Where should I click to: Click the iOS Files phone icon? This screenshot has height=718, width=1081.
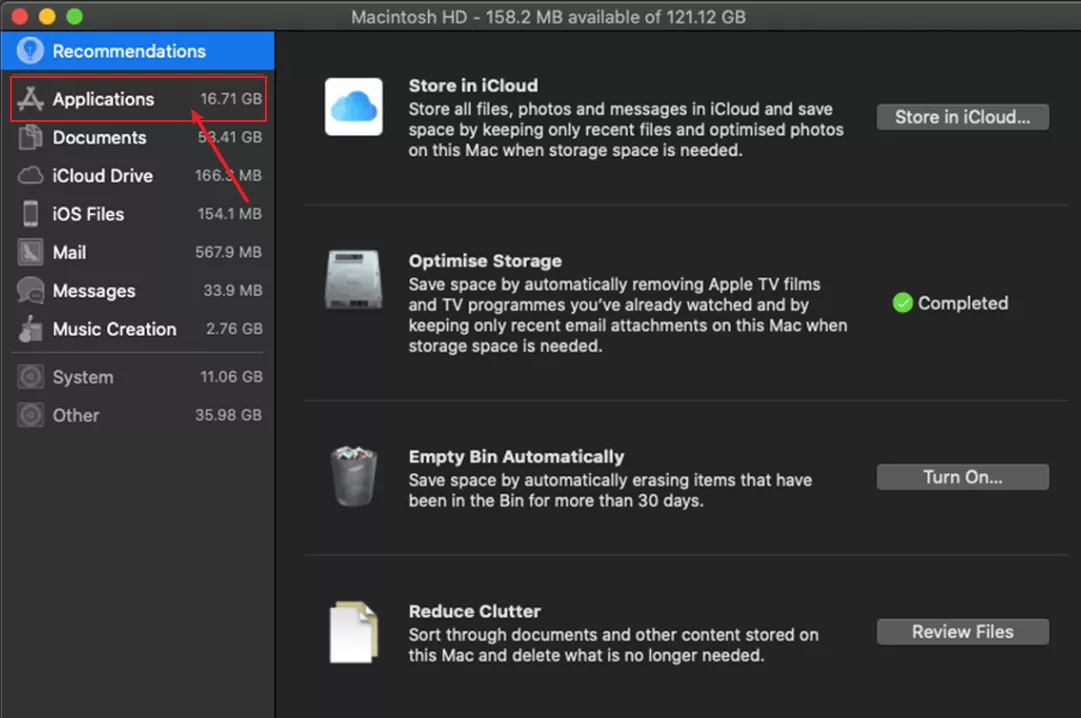coord(30,214)
